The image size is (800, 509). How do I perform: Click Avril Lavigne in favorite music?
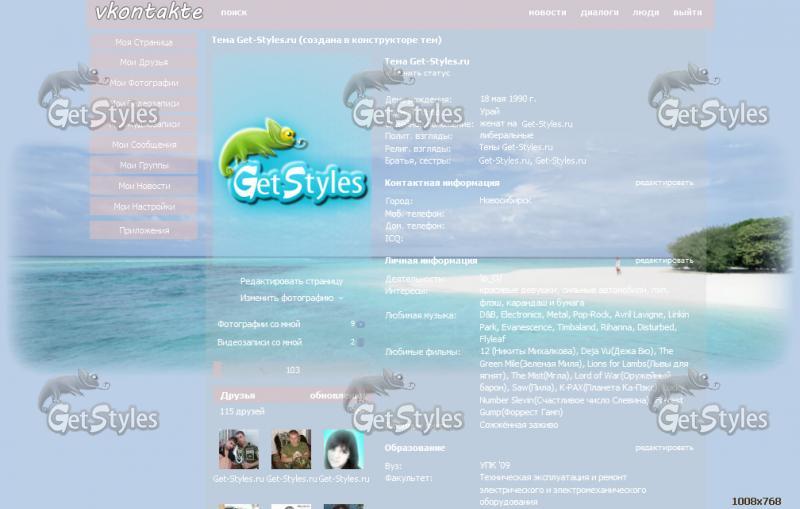[638, 315]
